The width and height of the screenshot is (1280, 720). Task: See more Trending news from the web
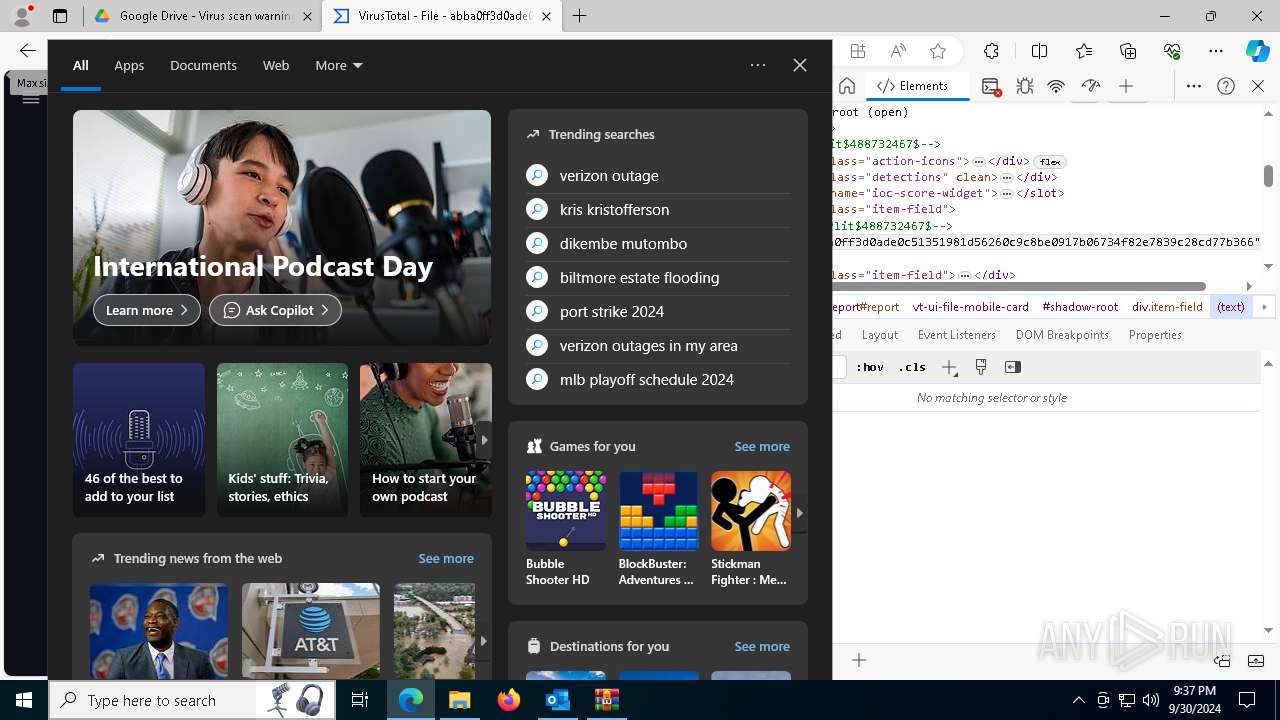446,558
